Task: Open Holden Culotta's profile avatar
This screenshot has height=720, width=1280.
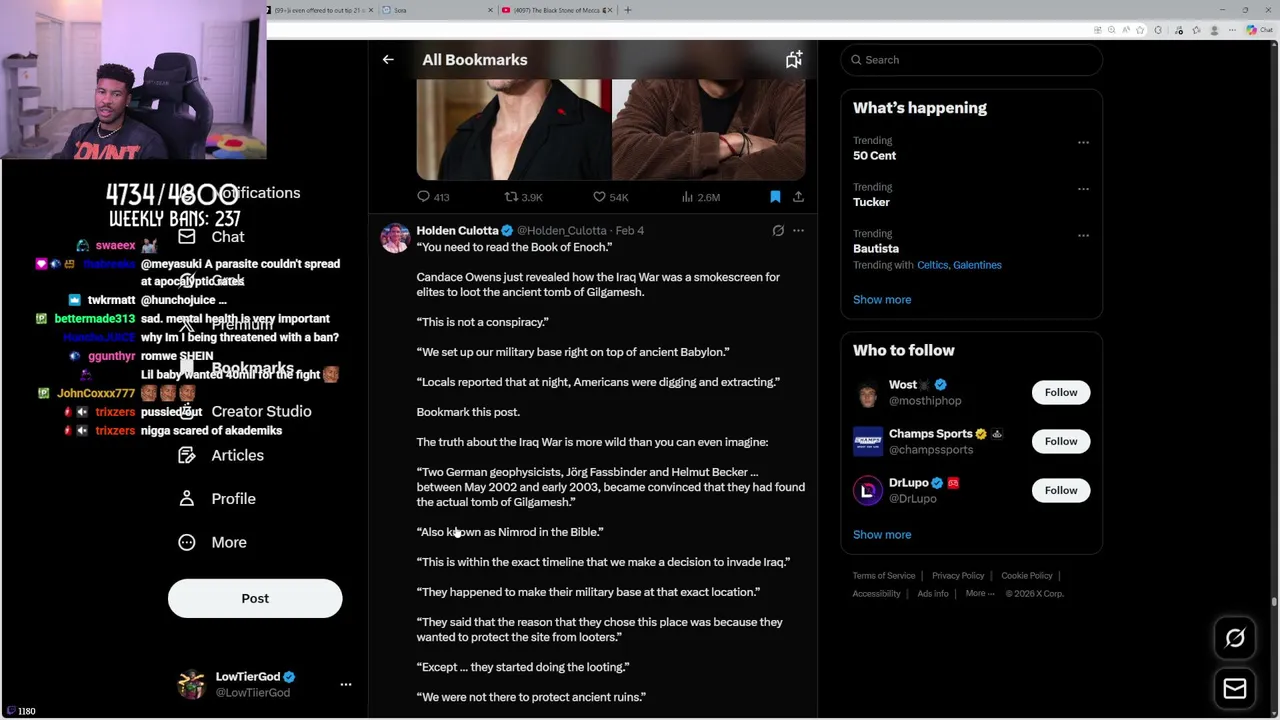Action: pyautogui.click(x=395, y=238)
